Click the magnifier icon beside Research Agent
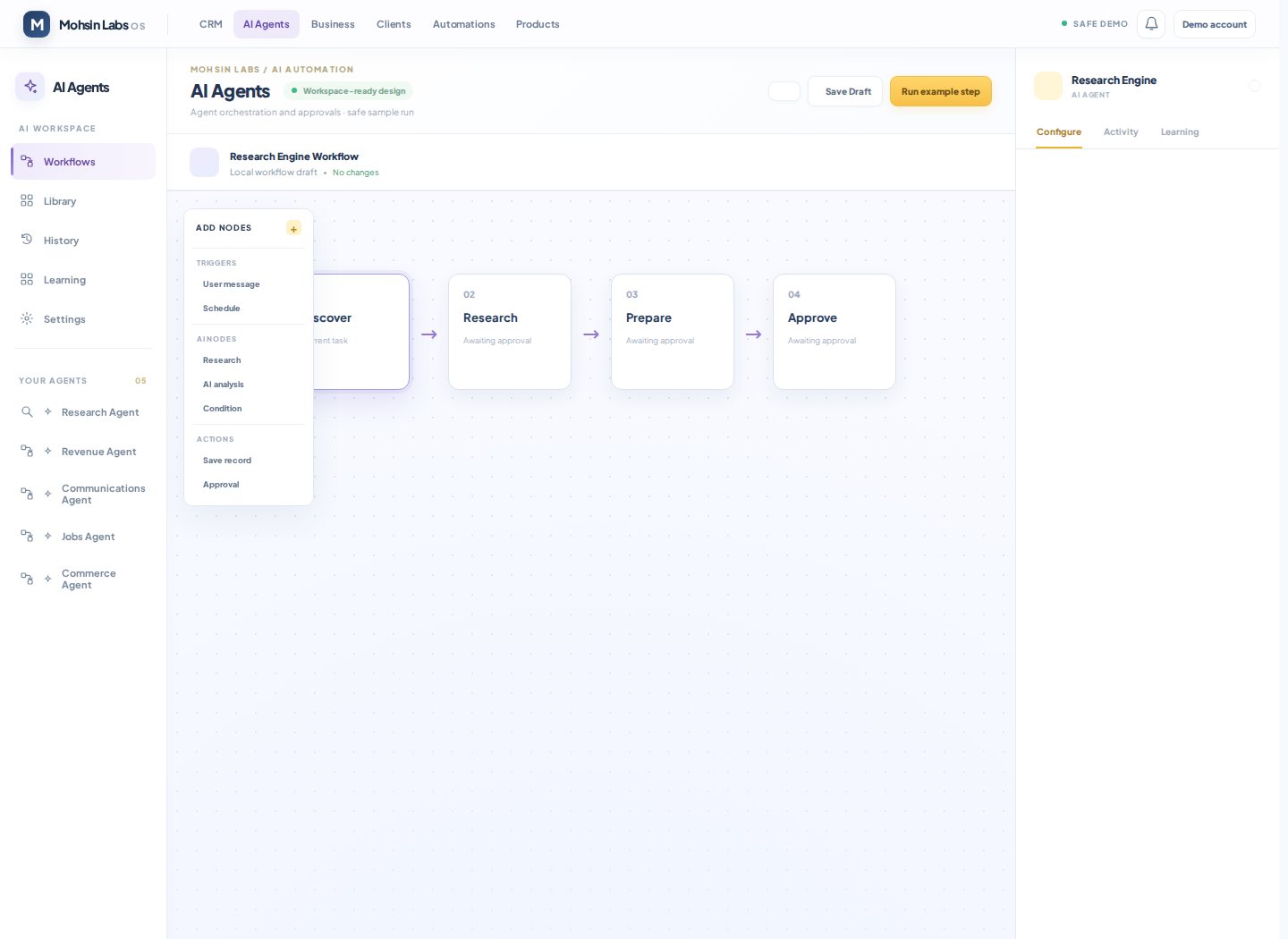This screenshot has width=1288, height=939. (x=27, y=412)
